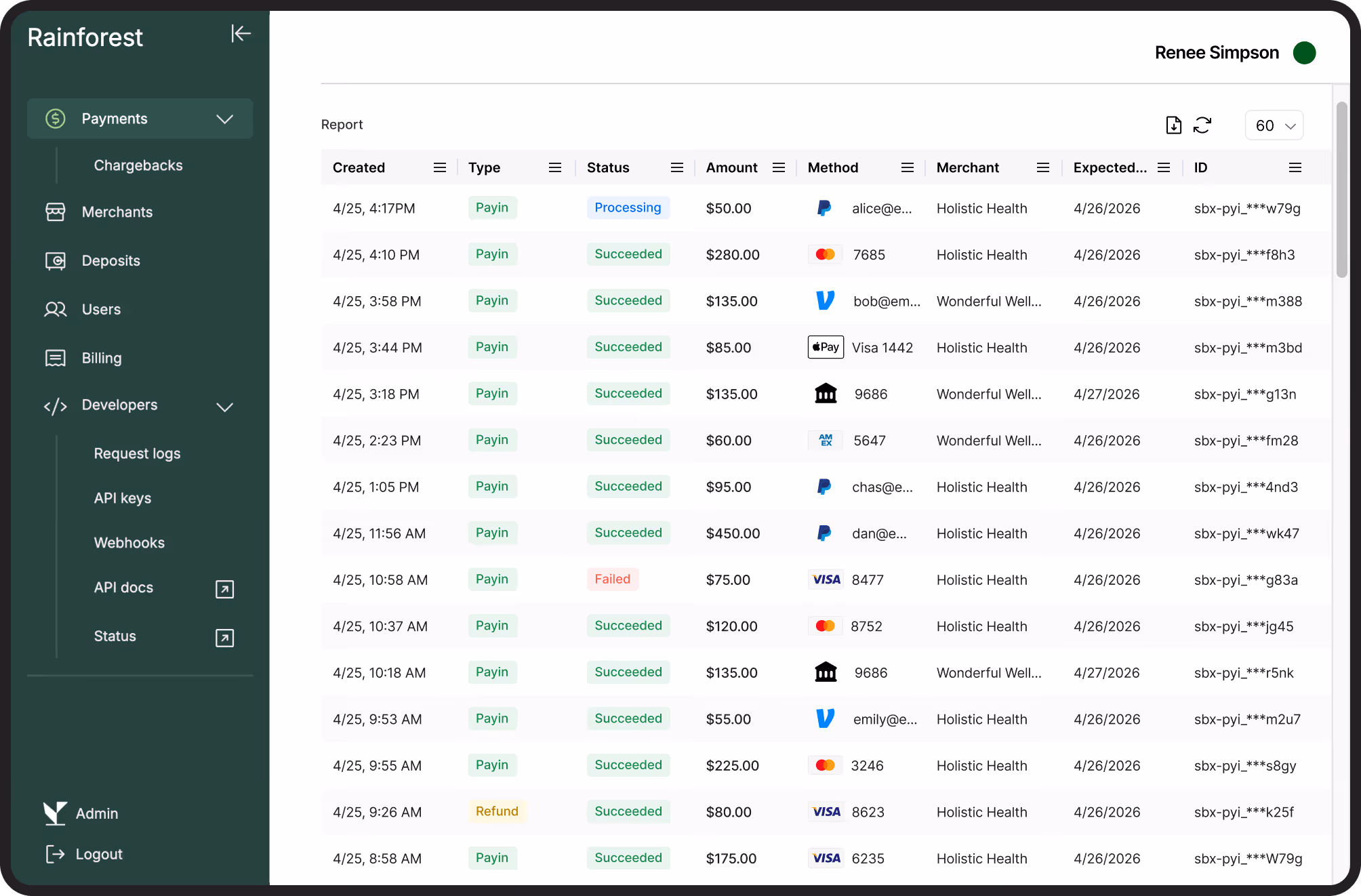Viewport: 1361px width, 896px height.
Task: Click the Report heading label
Action: (x=342, y=125)
